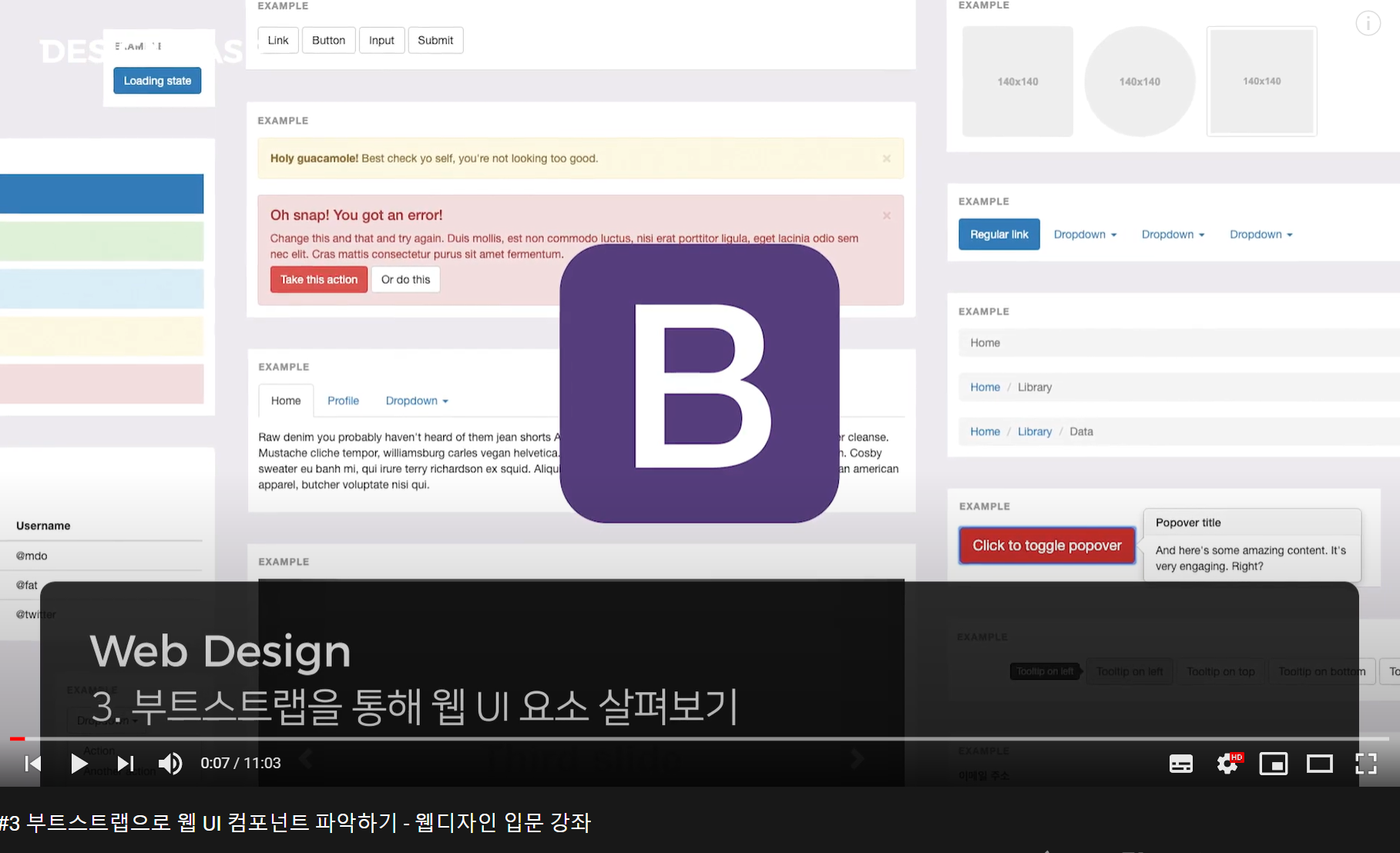
Task: Click the Username table header
Action: 43,526
